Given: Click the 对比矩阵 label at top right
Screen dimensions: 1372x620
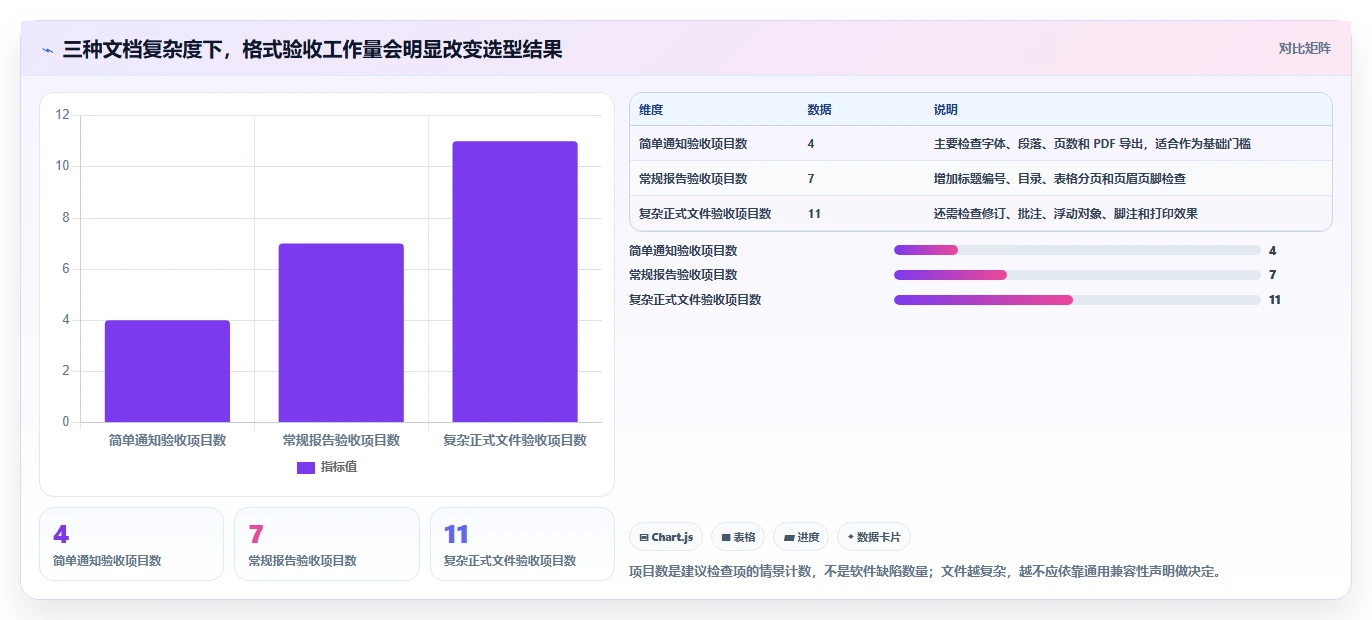Looking at the screenshot, I should tap(1304, 48).
